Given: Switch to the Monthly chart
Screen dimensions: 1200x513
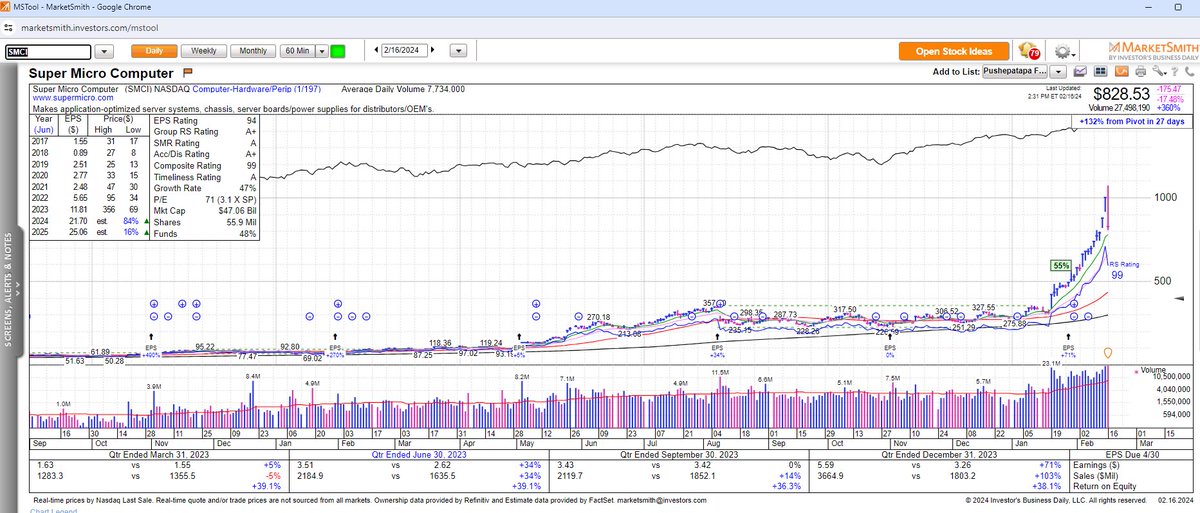Looking at the screenshot, I should coord(253,50).
